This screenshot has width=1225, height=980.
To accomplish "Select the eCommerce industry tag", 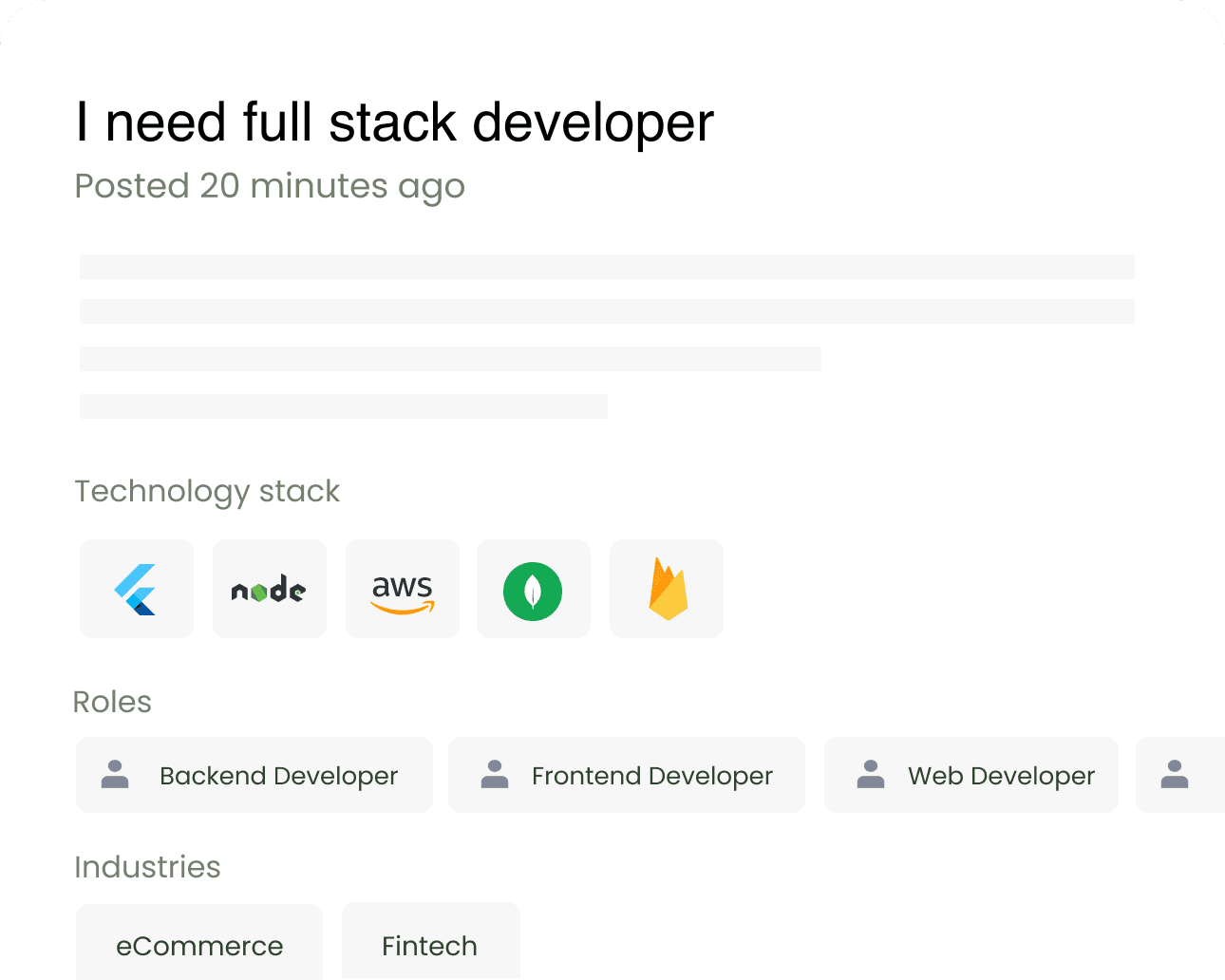I will tap(199, 942).
